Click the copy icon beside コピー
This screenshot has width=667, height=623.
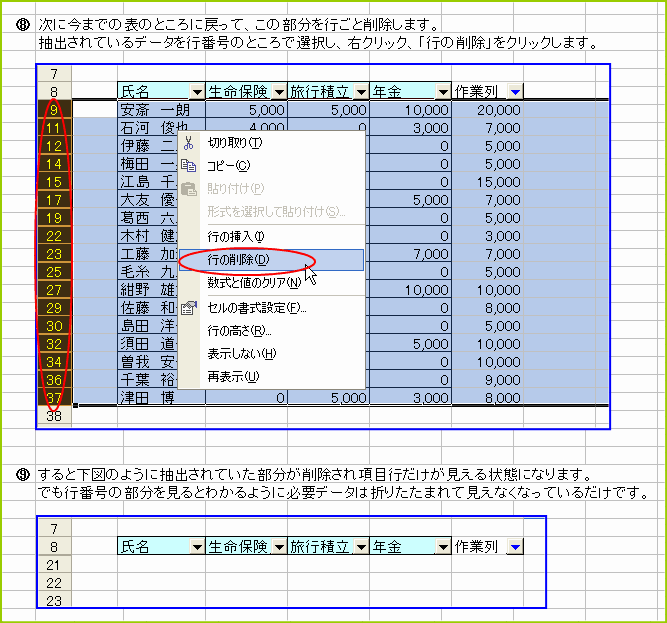[x=188, y=165]
